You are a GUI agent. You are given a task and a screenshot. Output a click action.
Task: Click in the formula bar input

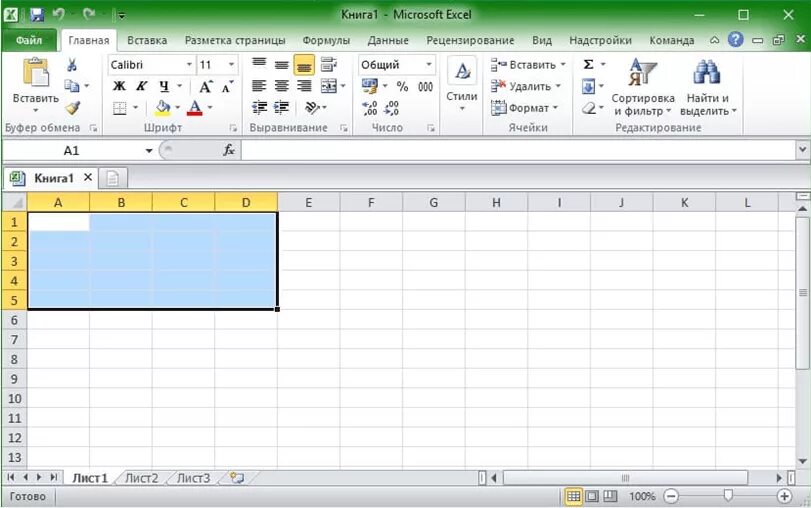pos(518,151)
